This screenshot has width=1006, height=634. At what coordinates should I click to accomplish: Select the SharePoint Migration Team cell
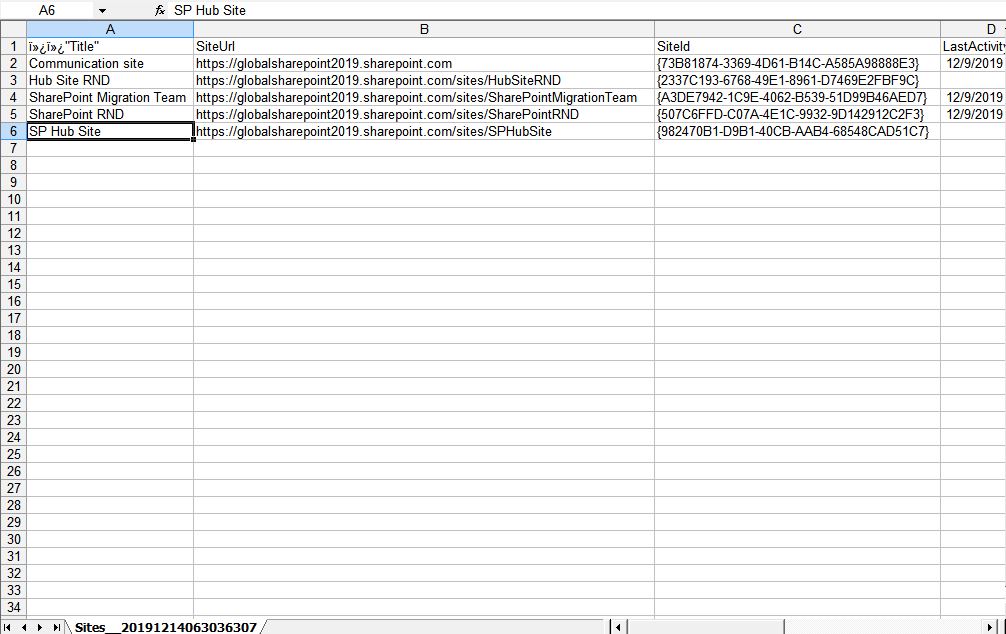[110, 98]
